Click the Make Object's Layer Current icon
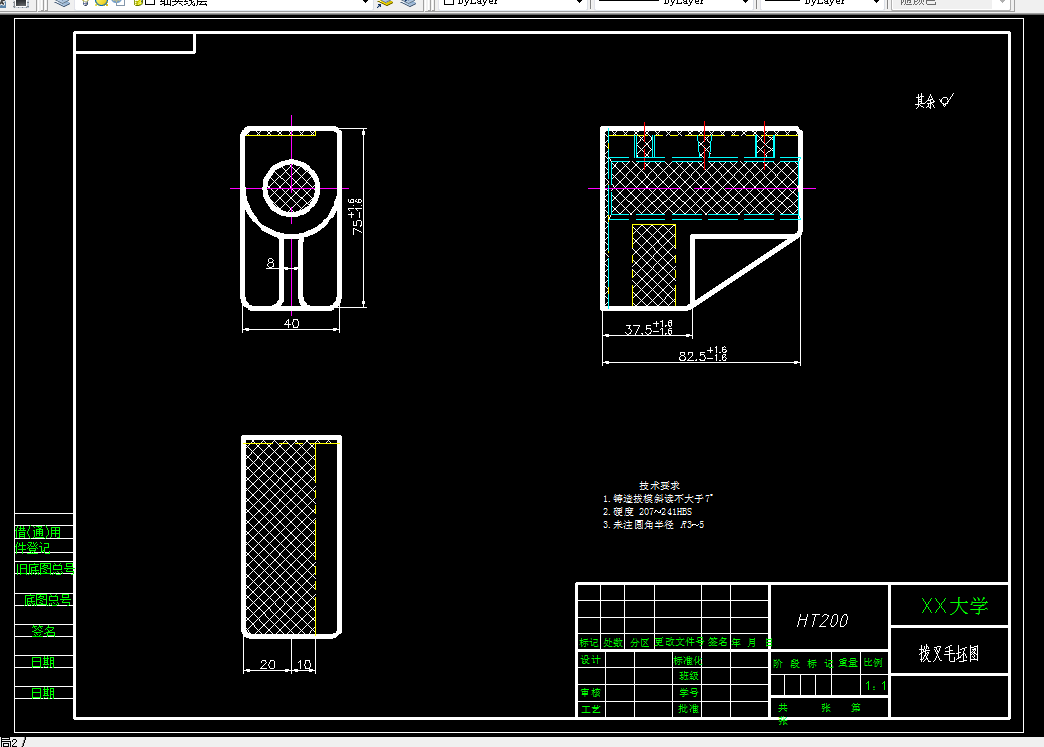1044x747 pixels. click(x=386, y=3)
